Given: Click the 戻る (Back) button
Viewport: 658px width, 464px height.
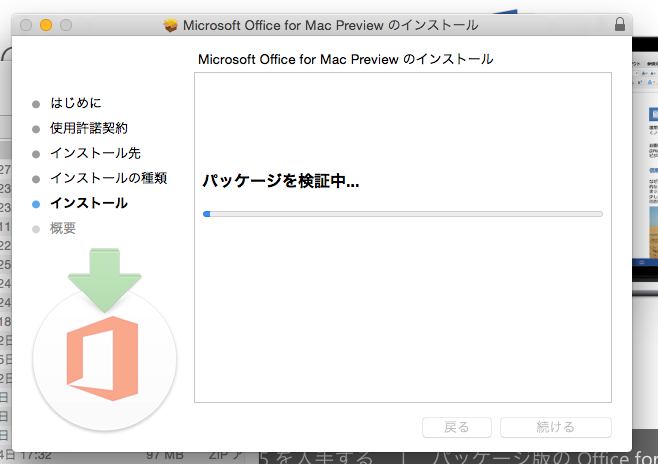Looking at the screenshot, I should click(x=457, y=427).
